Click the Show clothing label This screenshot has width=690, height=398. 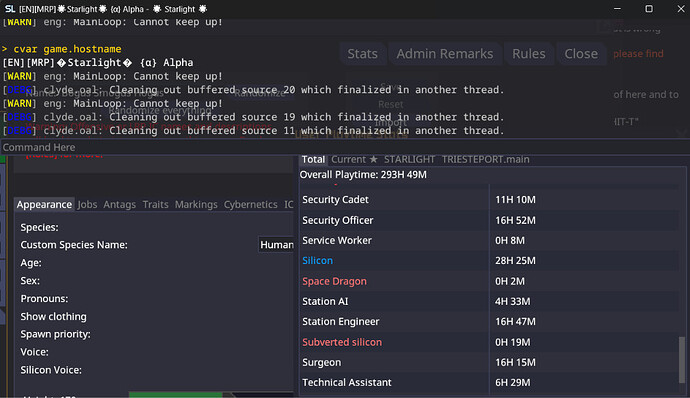(x=53, y=317)
